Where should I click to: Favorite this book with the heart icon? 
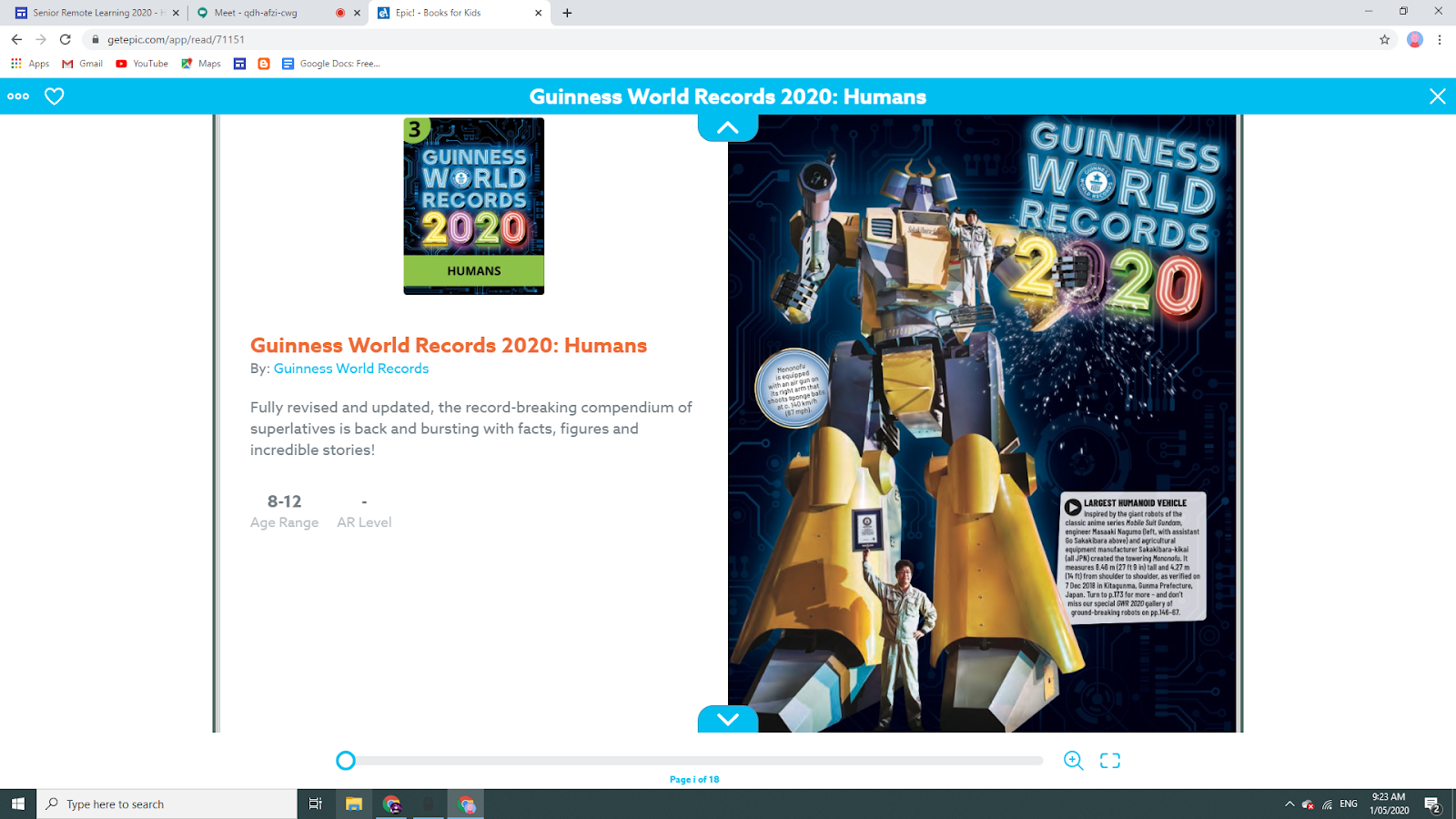coord(55,96)
